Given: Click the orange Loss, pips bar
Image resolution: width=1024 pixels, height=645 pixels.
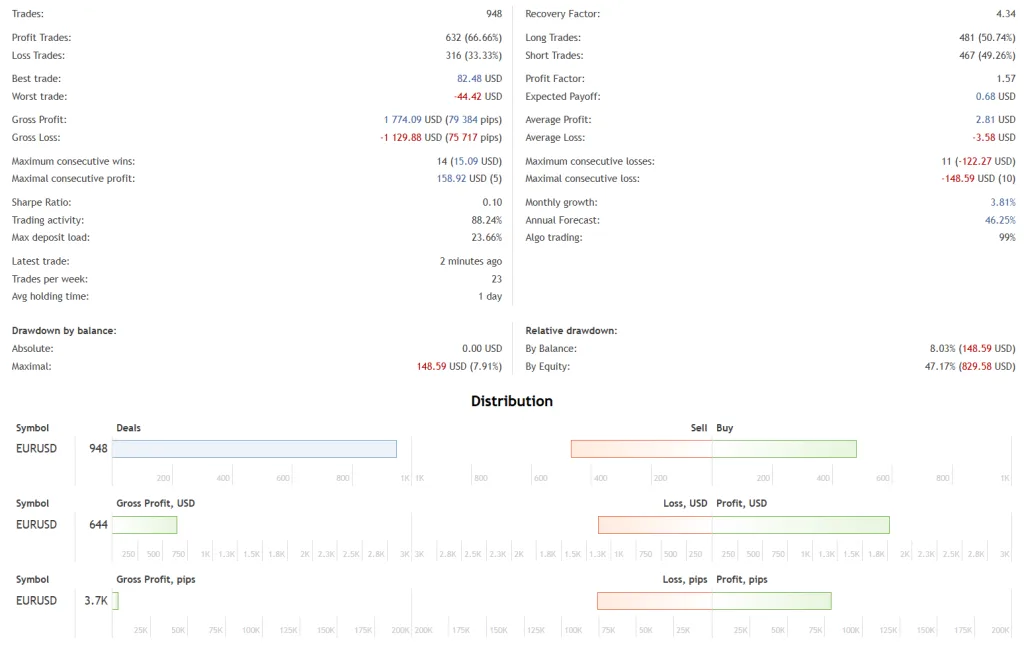Looking at the screenshot, I should pyautogui.click(x=654, y=601).
